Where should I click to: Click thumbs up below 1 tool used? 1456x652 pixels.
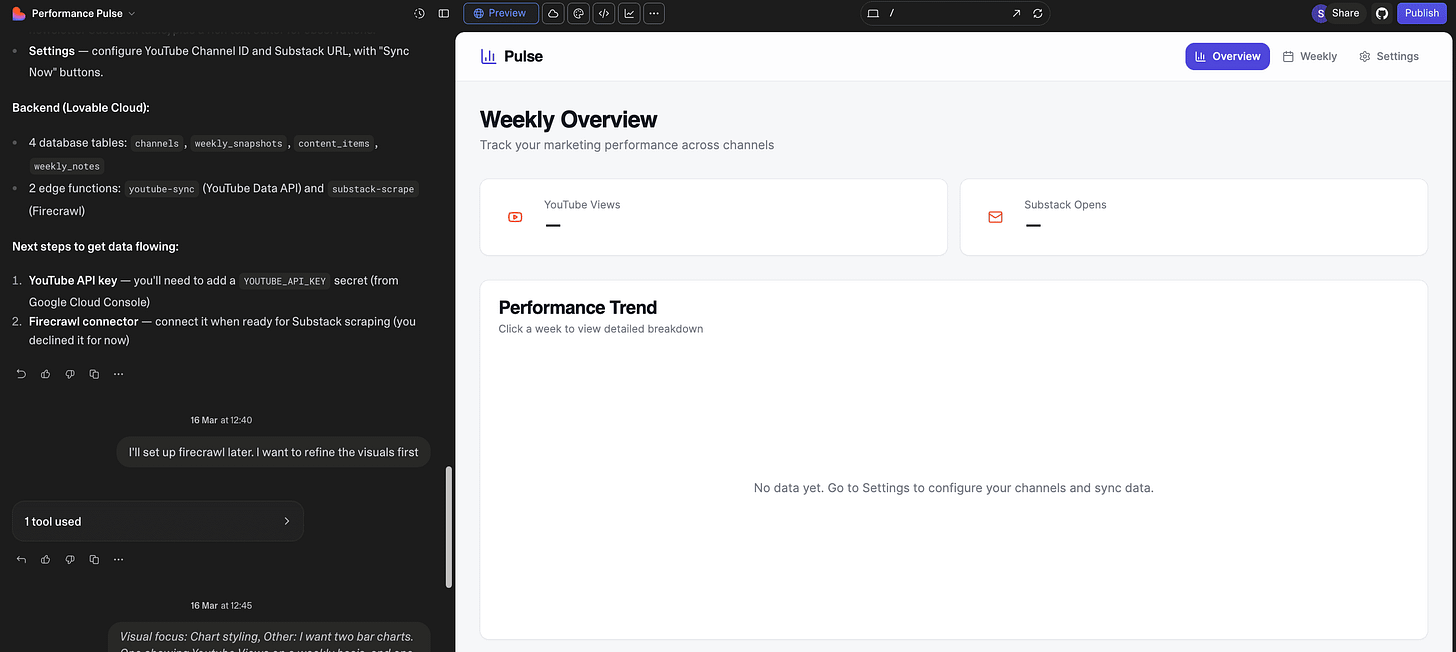[x=45, y=559]
